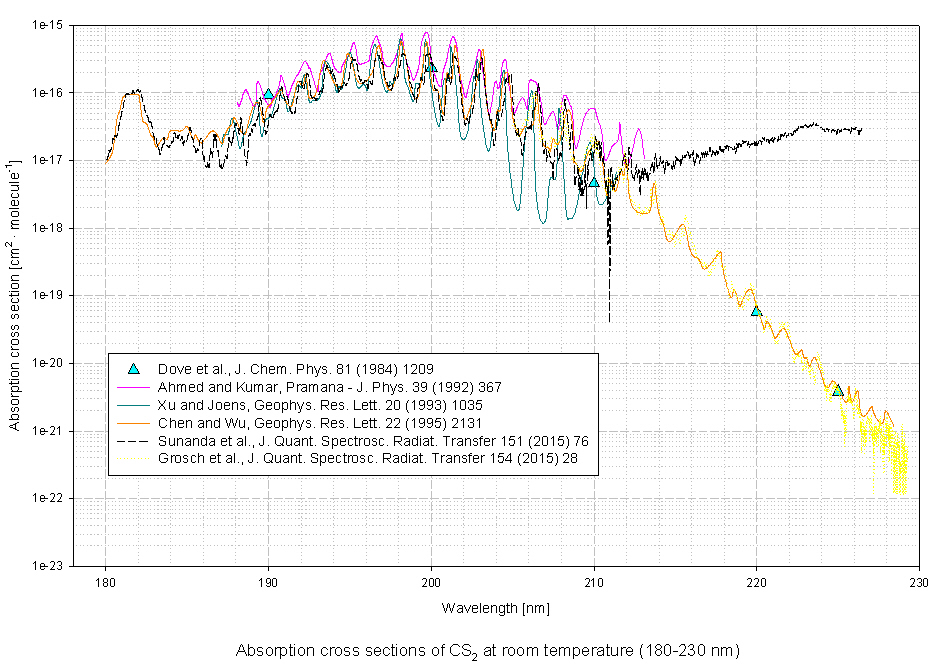Screen dimensions: 944x668
Task: Click the teal line sample for Xu and Joens
Action: tap(132, 405)
